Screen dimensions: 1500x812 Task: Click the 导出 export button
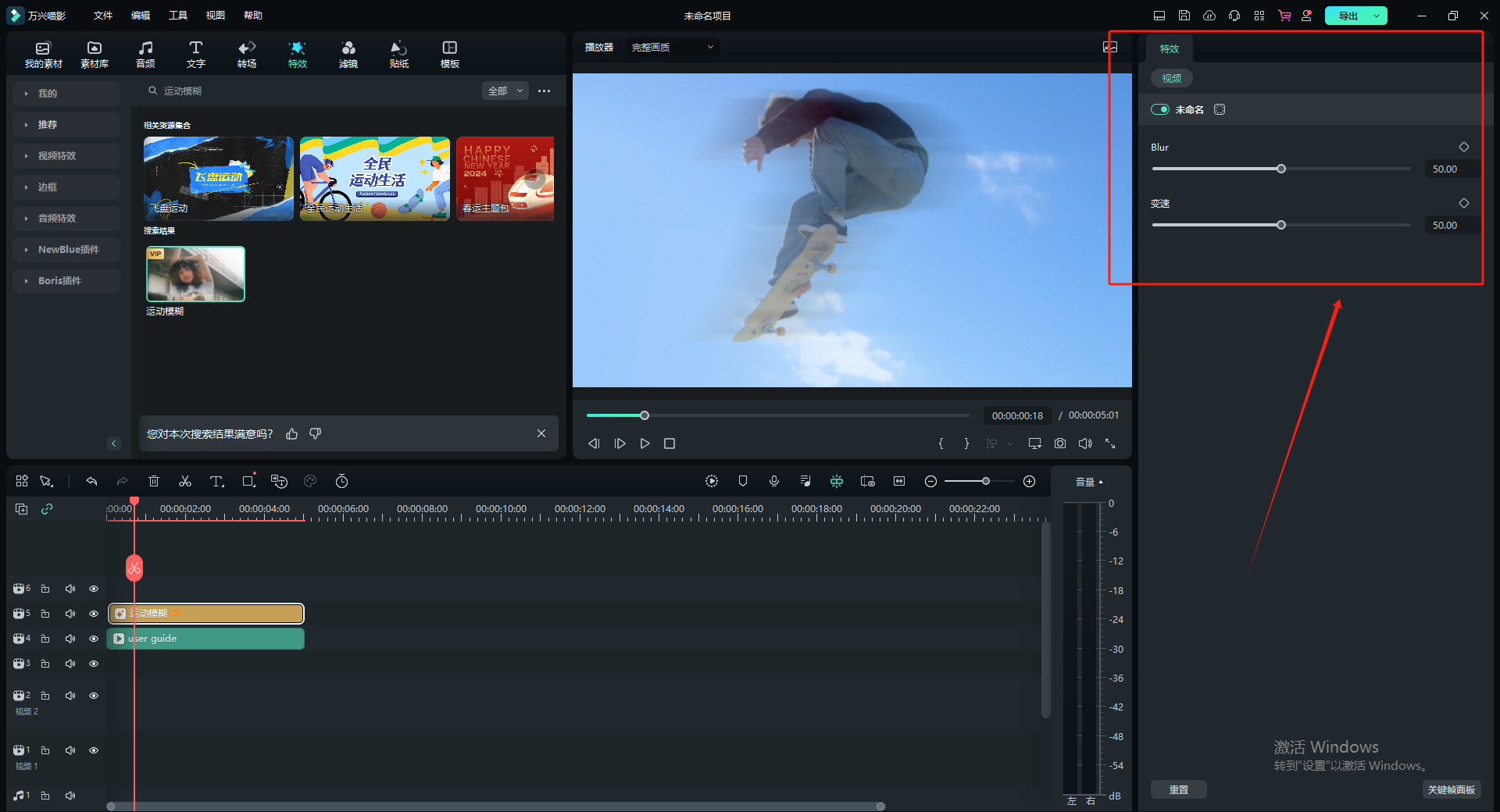click(1348, 16)
